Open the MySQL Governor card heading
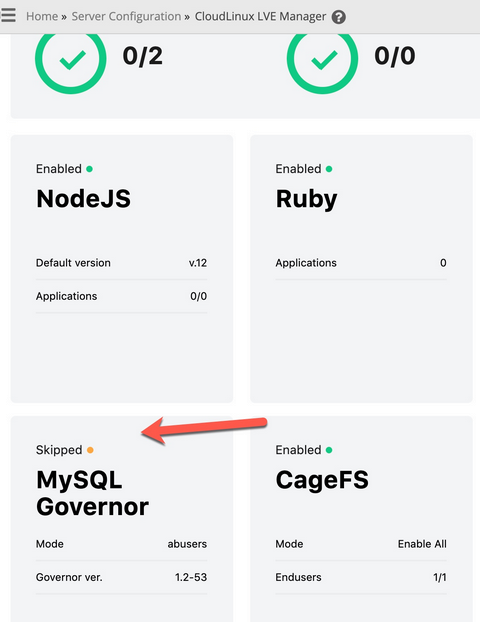 click(x=92, y=493)
